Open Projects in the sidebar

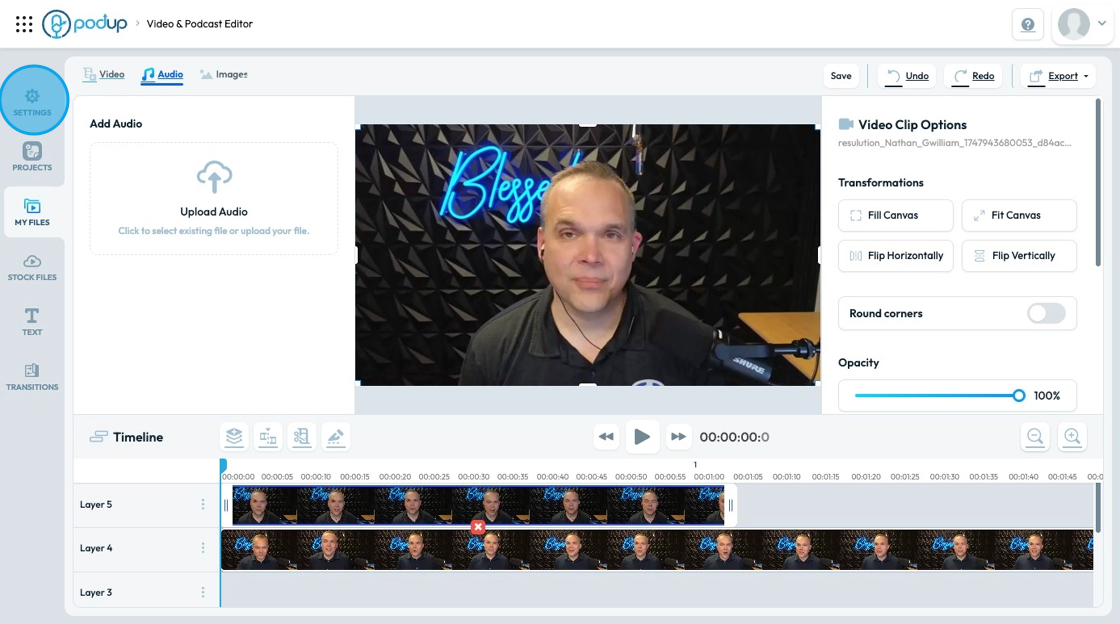[x=32, y=156]
